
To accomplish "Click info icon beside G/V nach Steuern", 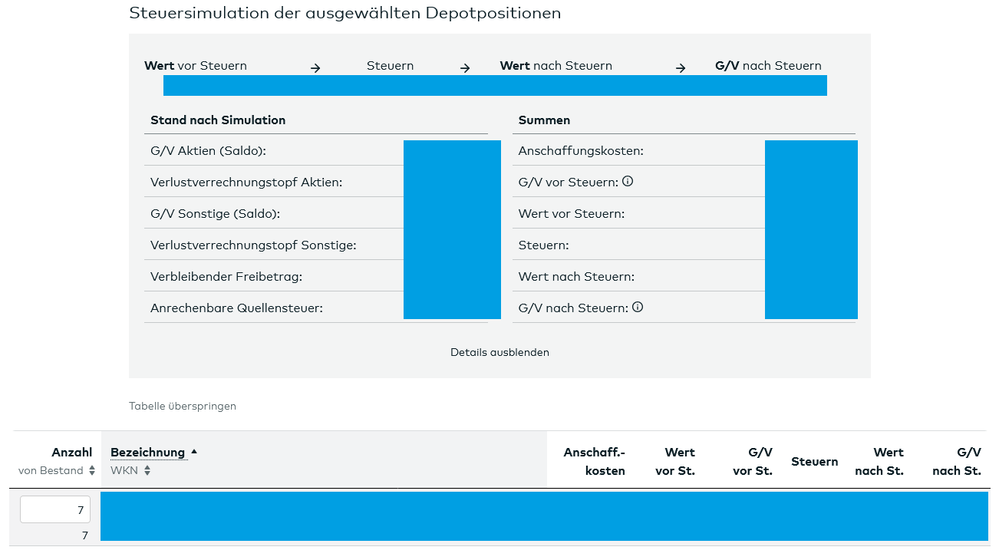I will 638,307.
